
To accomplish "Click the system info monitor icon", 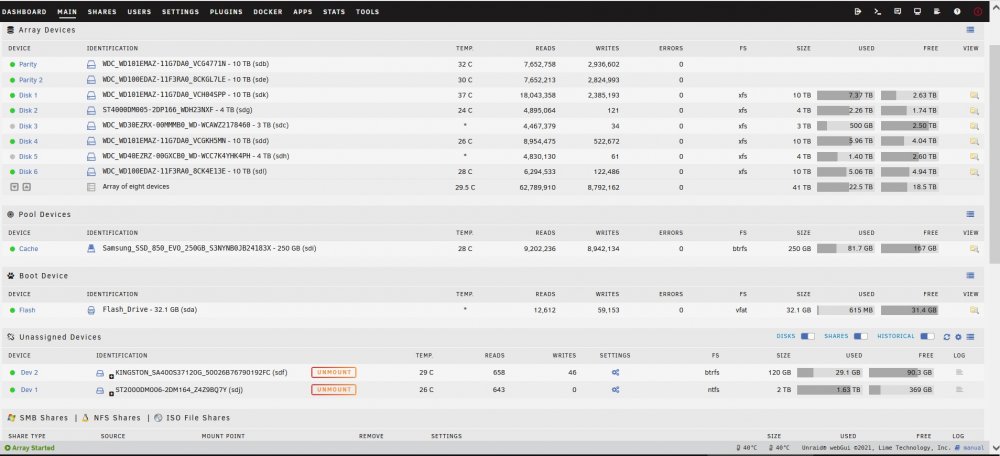I will tap(917, 11).
